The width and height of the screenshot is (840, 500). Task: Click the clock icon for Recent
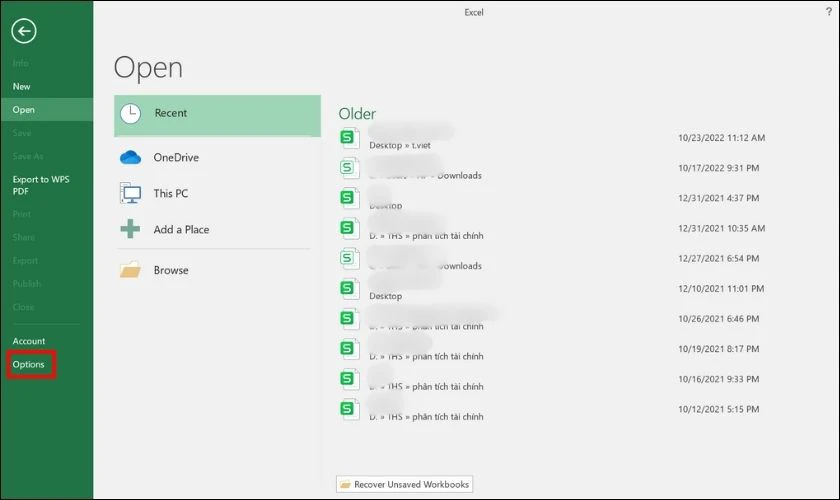click(x=130, y=114)
